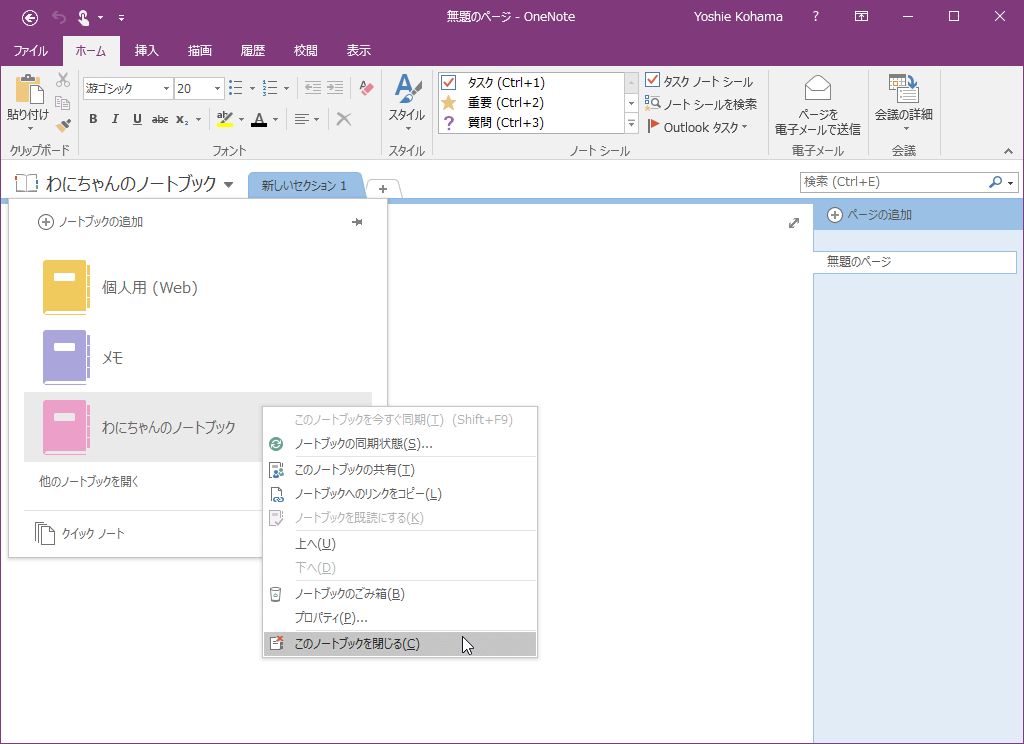Apply yellow text highlight color
This screenshot has height=744, width=1024.
[225, 119]
